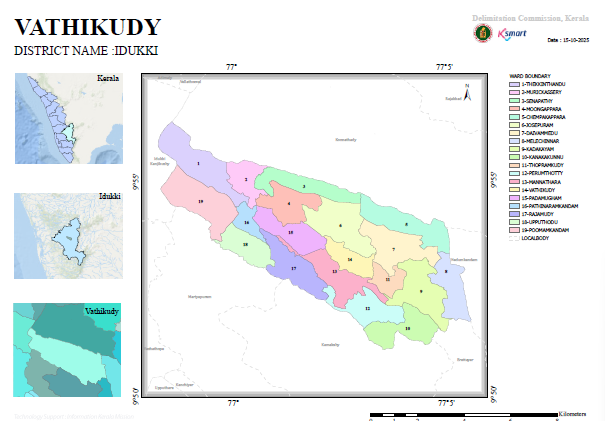Open the Kerala state inset map

[x=69, y=118]
